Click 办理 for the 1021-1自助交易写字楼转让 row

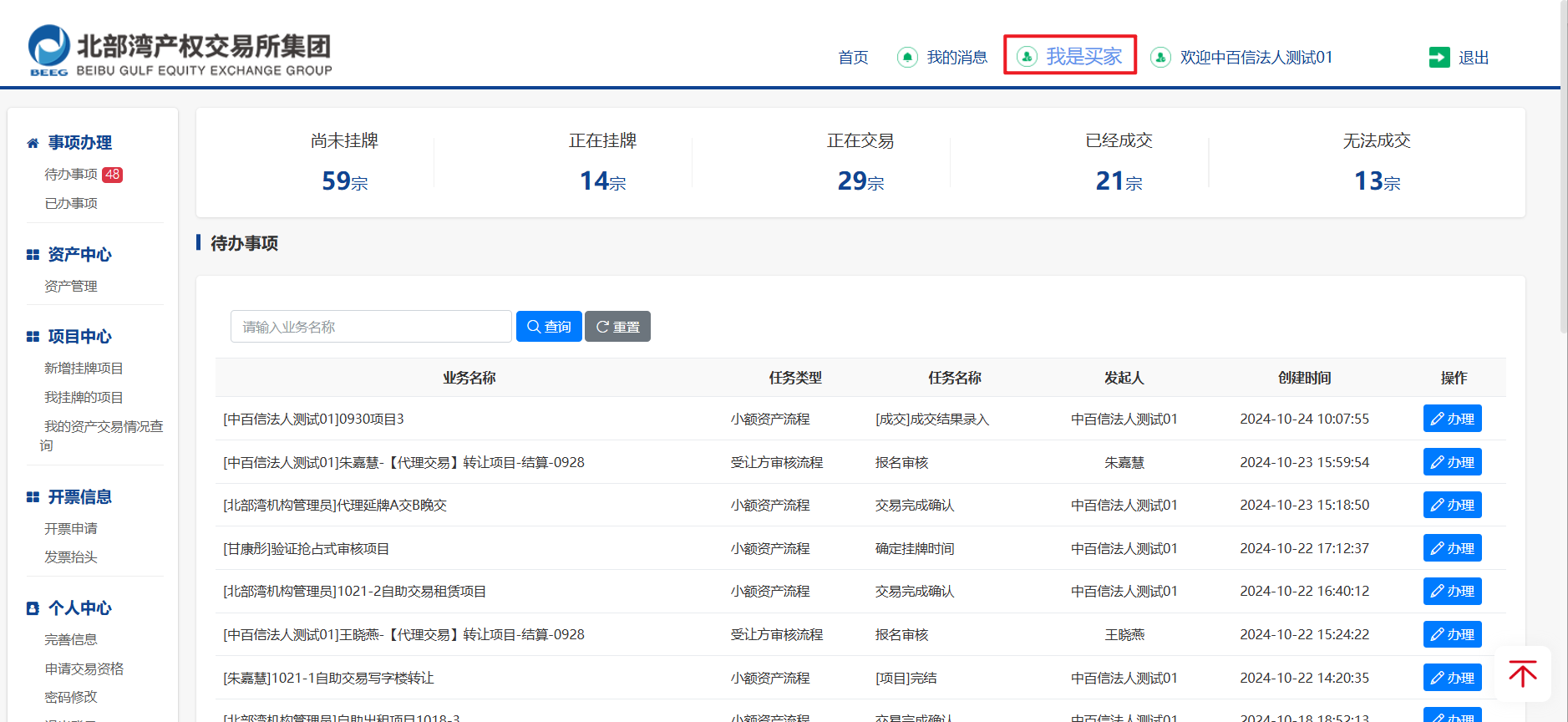click(1452, 678)
